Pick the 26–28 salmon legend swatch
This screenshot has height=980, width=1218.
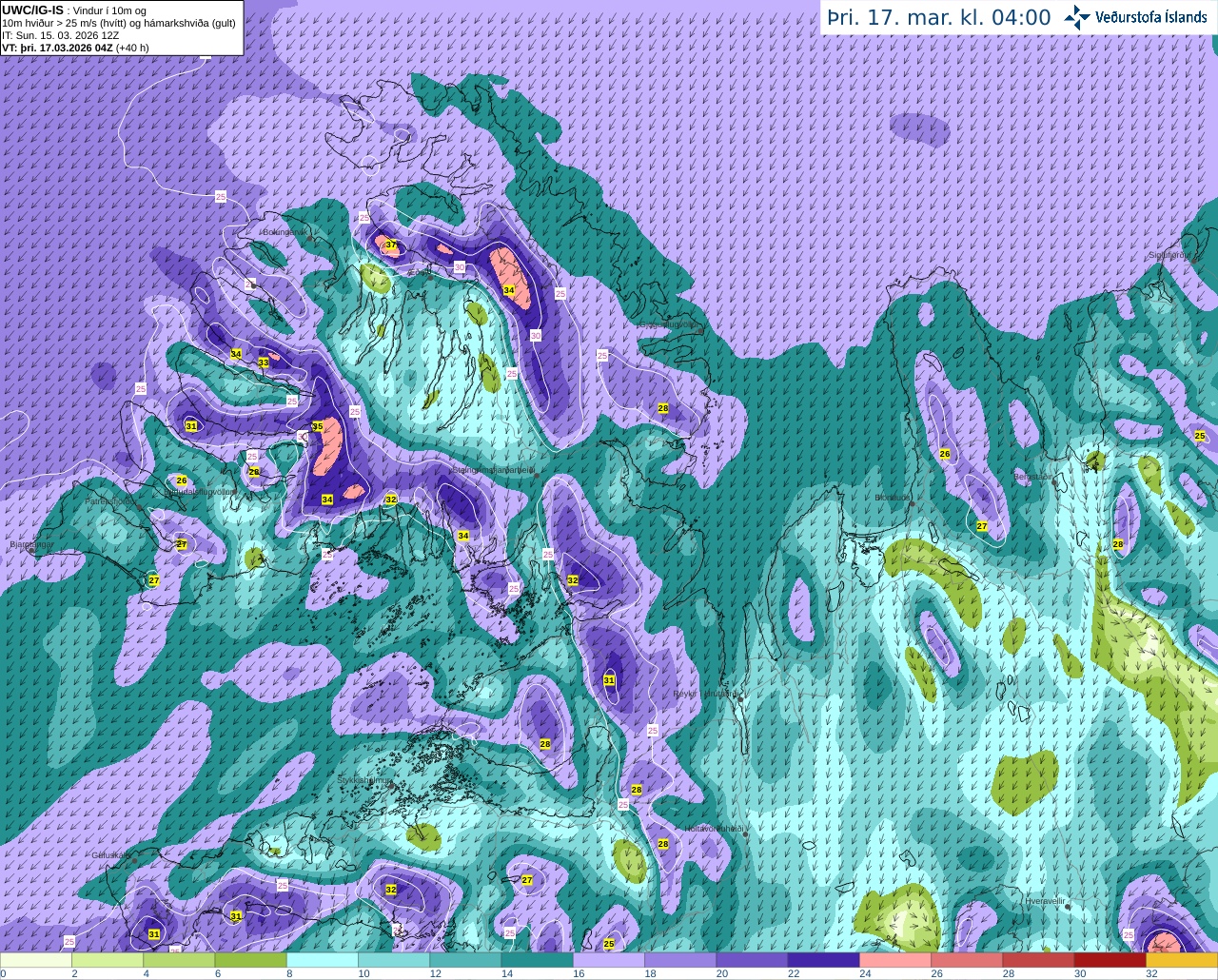coord(967,960)
